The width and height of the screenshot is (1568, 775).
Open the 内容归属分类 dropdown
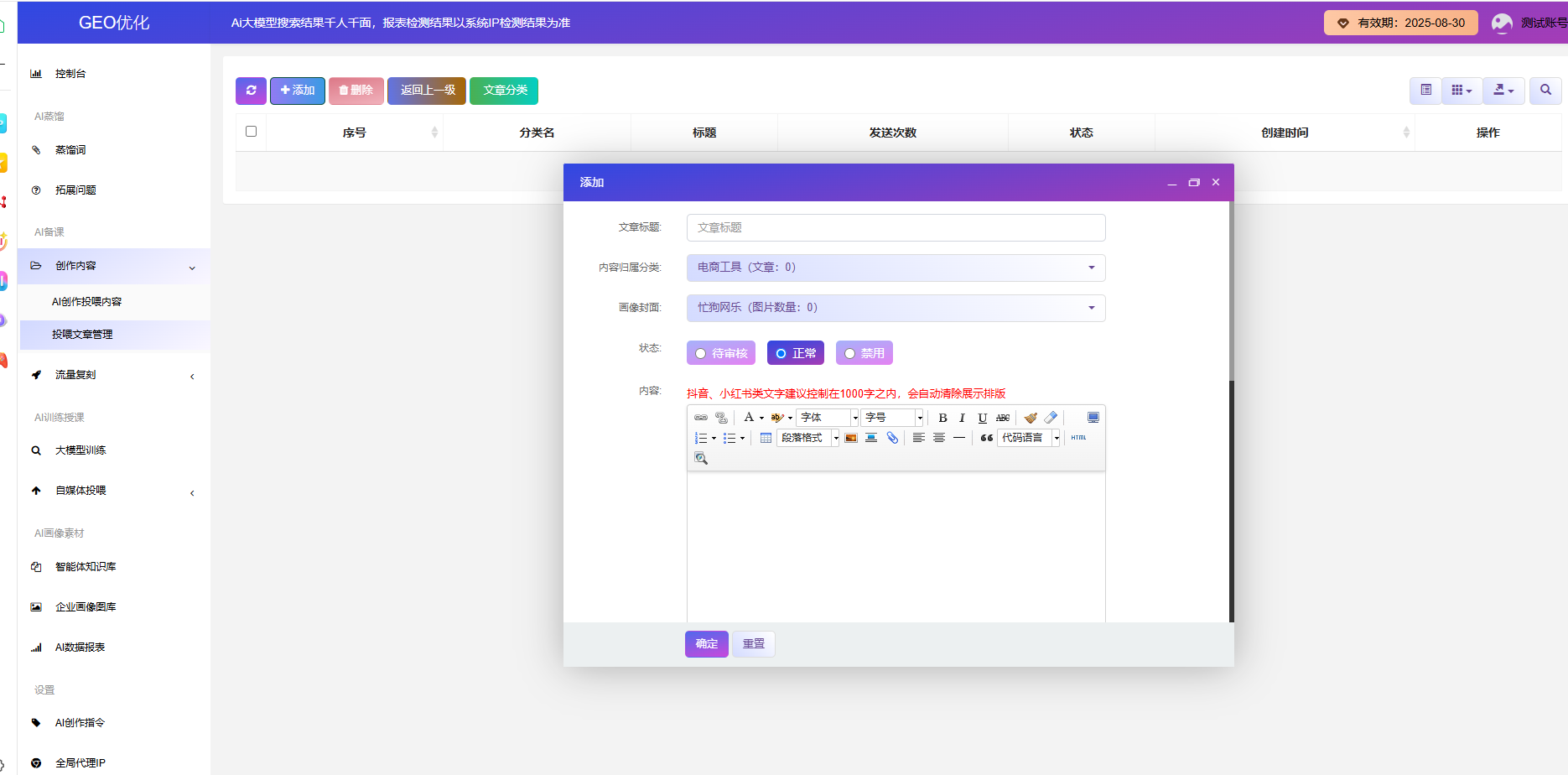[896, 268]
